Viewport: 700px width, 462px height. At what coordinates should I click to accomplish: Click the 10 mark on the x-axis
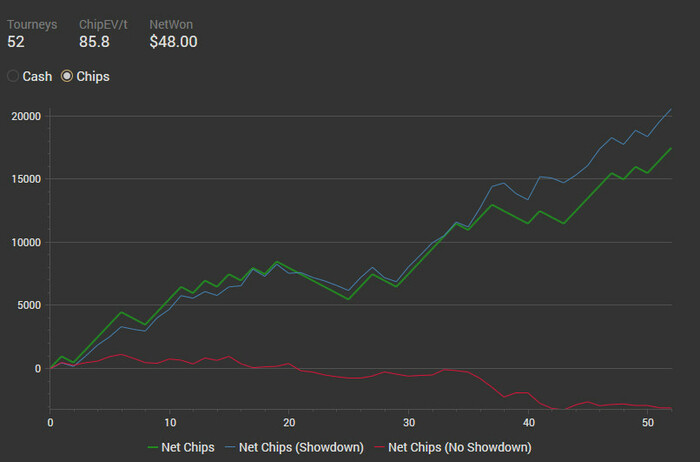pos(169,422)
